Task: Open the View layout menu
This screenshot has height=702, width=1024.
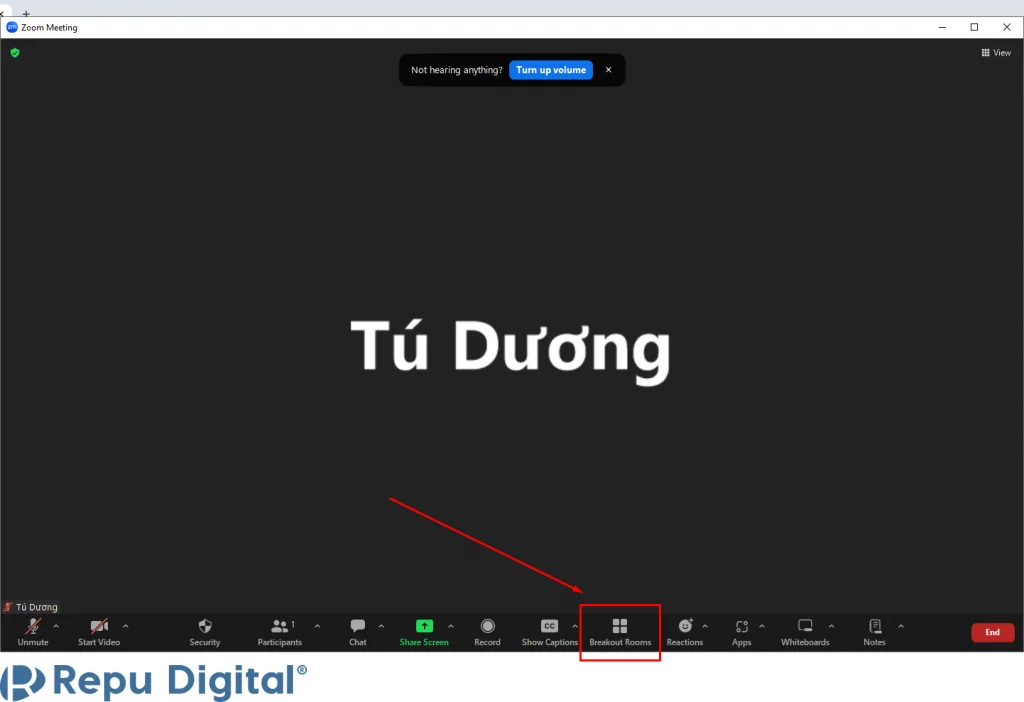Action: tap(996, 53)
